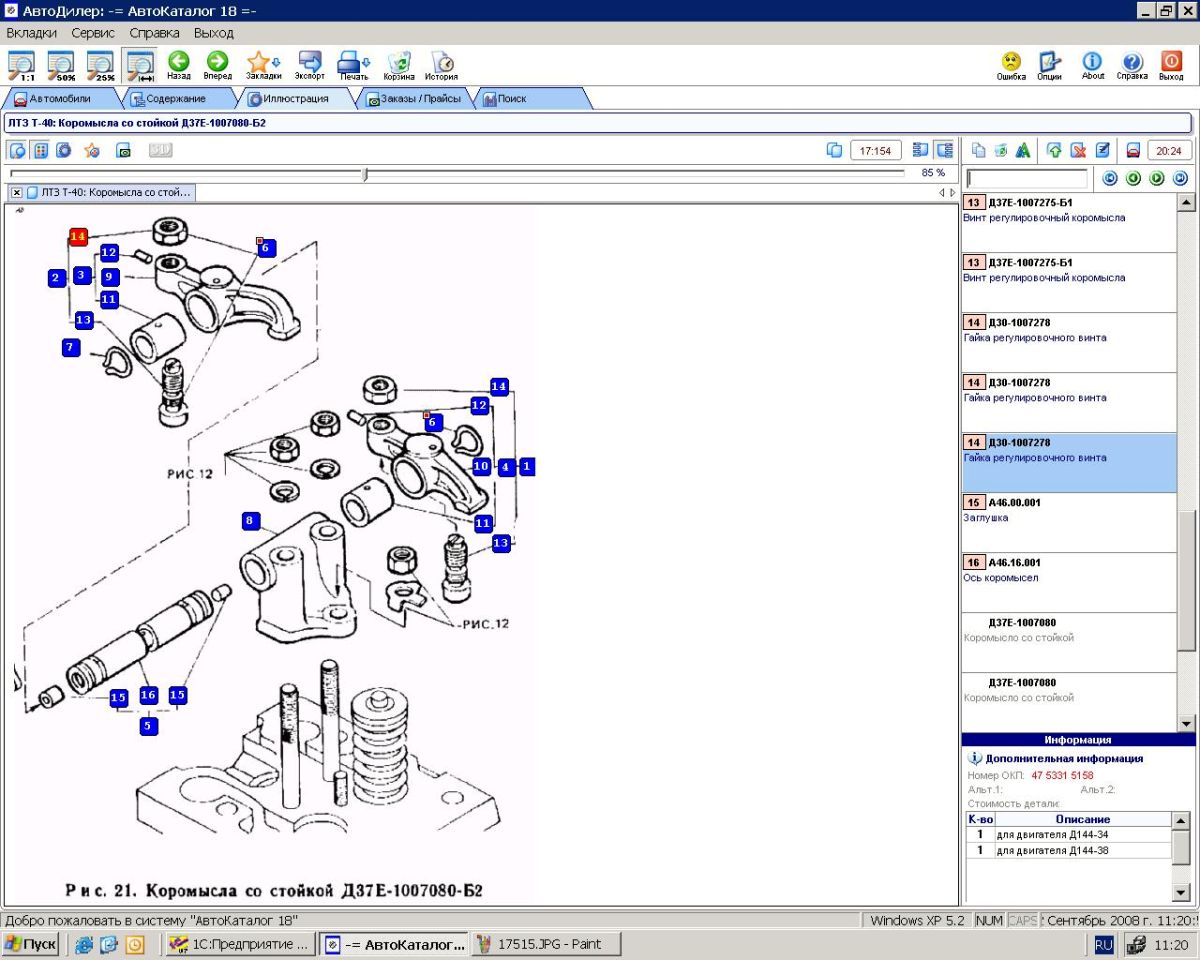Open the История history icon
1200x960 pixels.
coord(441,64)
